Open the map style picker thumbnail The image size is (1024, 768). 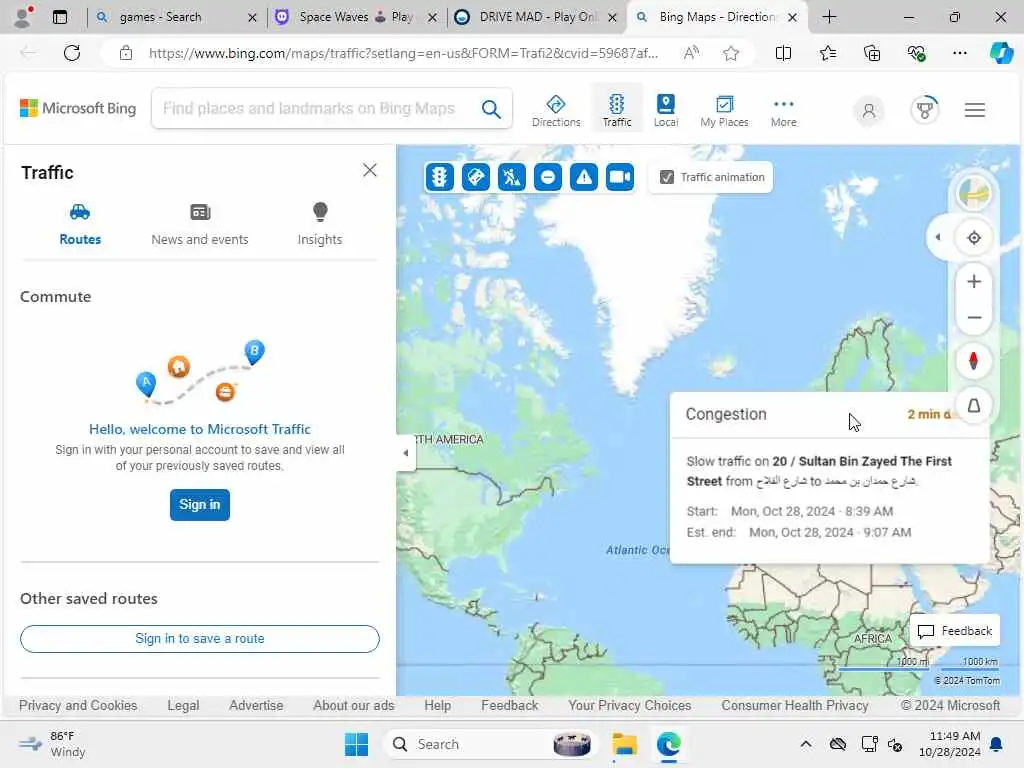coord(973,193)
